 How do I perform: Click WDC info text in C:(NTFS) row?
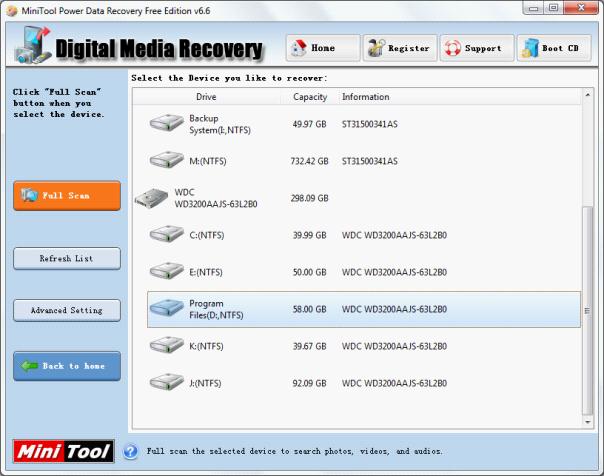click(394, 235)
